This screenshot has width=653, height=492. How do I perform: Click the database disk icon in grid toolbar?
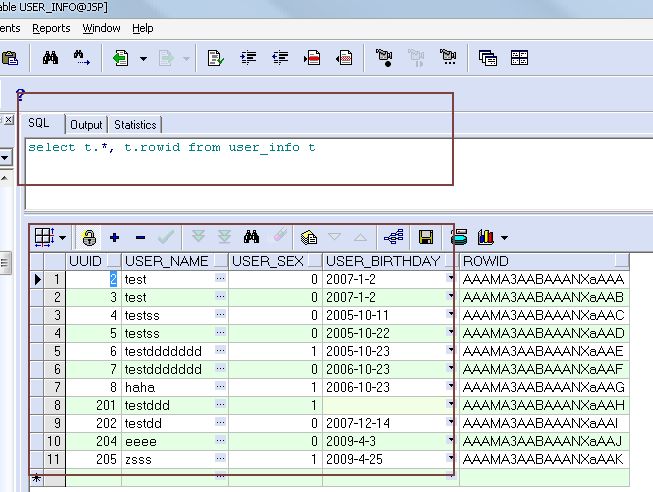point(459,237)
